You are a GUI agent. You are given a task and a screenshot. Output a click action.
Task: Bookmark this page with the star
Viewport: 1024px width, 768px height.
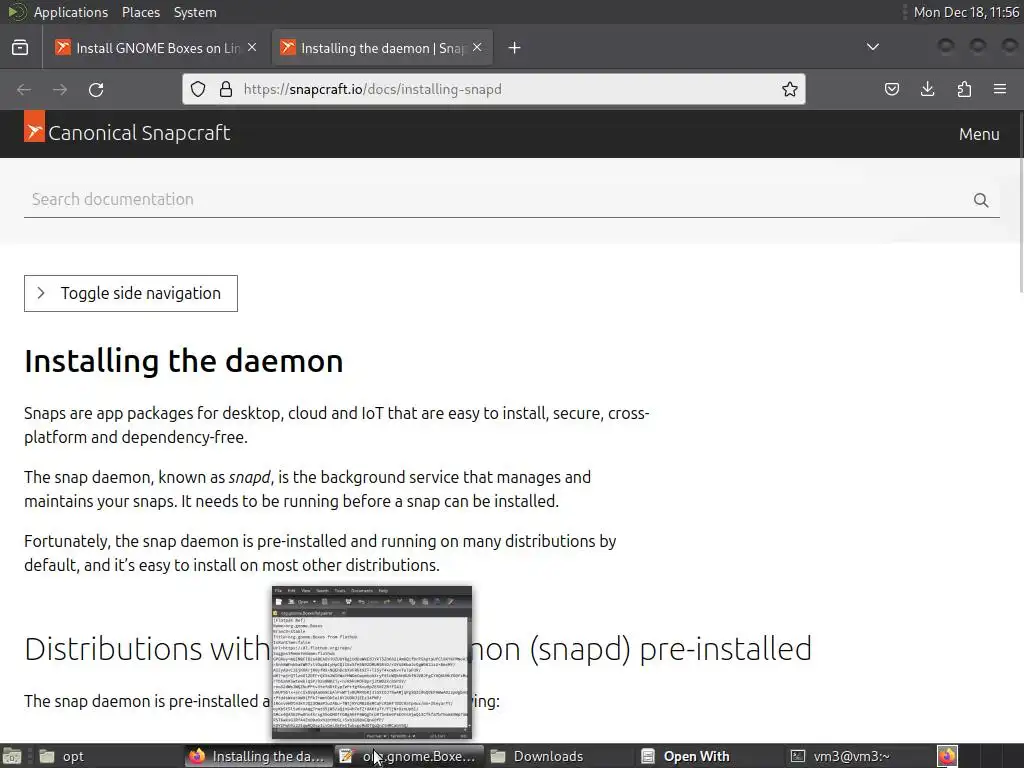tap(790, 89)
